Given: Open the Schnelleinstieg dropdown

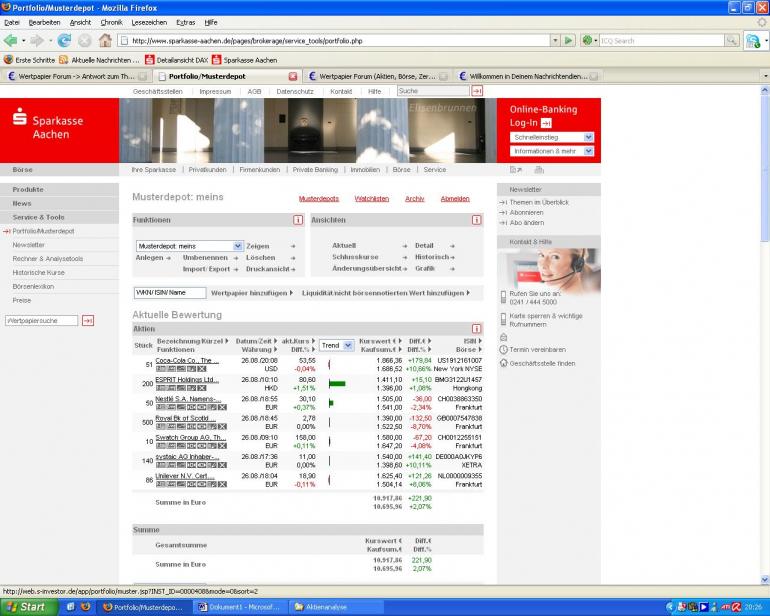Looking at the screenshot, I should (x=552, y=137).
